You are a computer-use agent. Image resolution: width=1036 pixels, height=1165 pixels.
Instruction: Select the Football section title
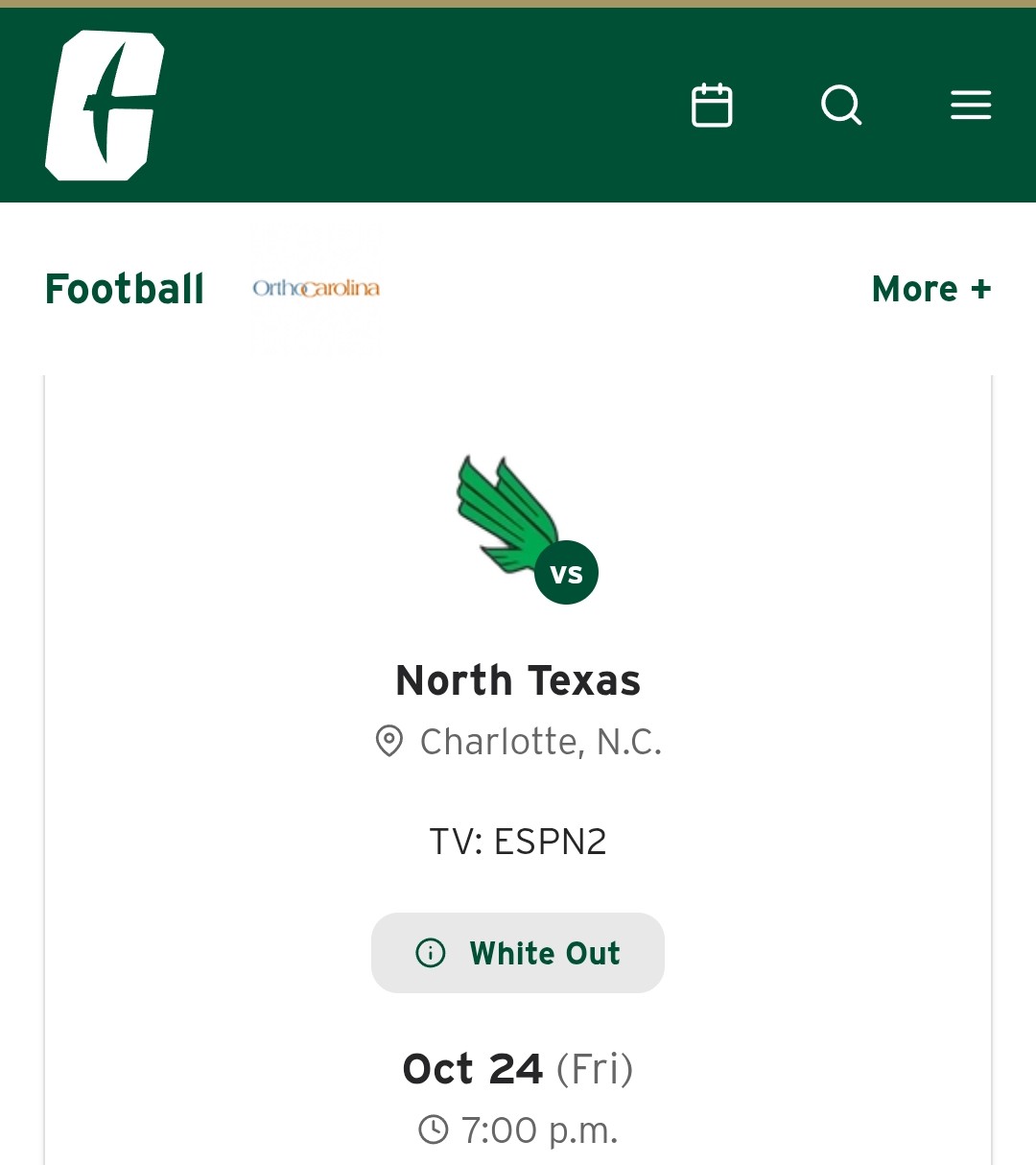pyautogui.click(x=125, y=289)
